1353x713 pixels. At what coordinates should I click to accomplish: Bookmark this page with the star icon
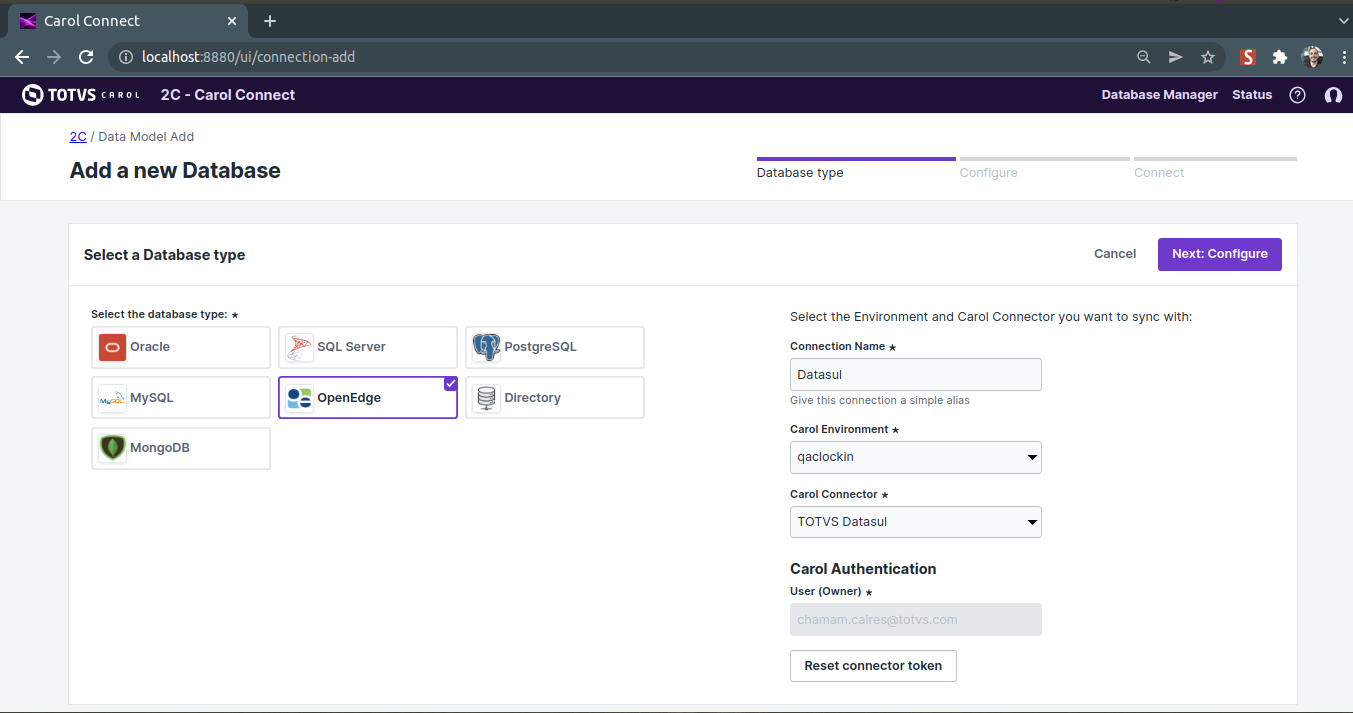click(x=1208, y=57)
